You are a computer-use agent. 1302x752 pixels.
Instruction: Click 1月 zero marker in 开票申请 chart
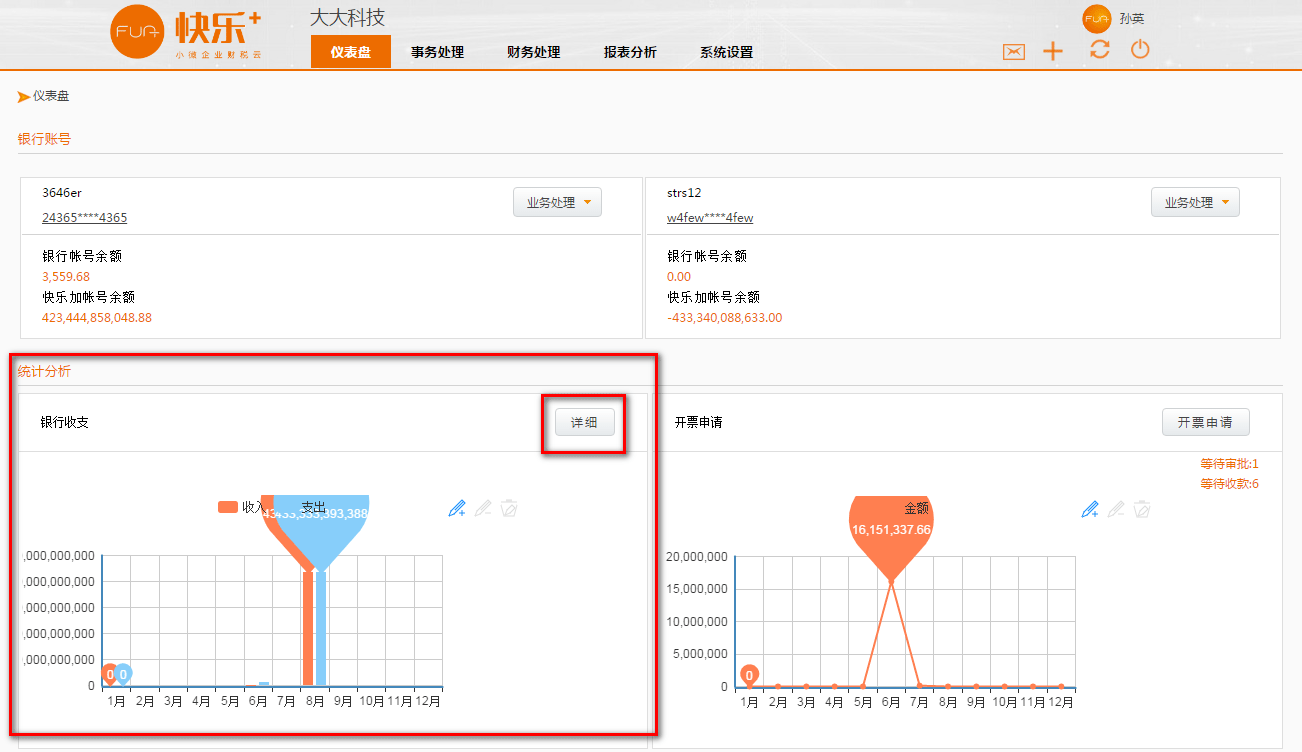coord(749,675)
